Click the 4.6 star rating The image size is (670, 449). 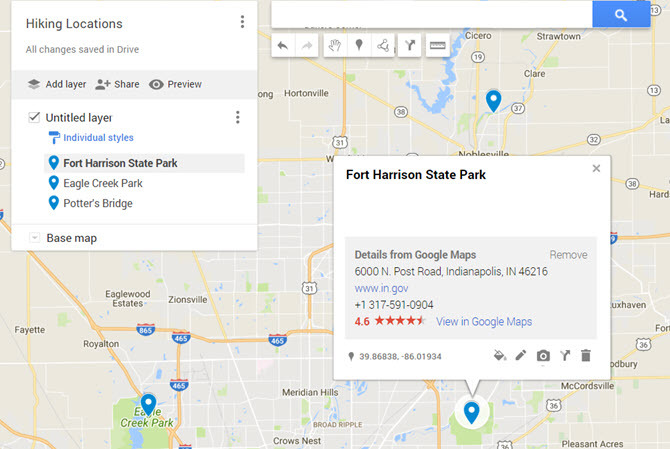tap(389, 321)
